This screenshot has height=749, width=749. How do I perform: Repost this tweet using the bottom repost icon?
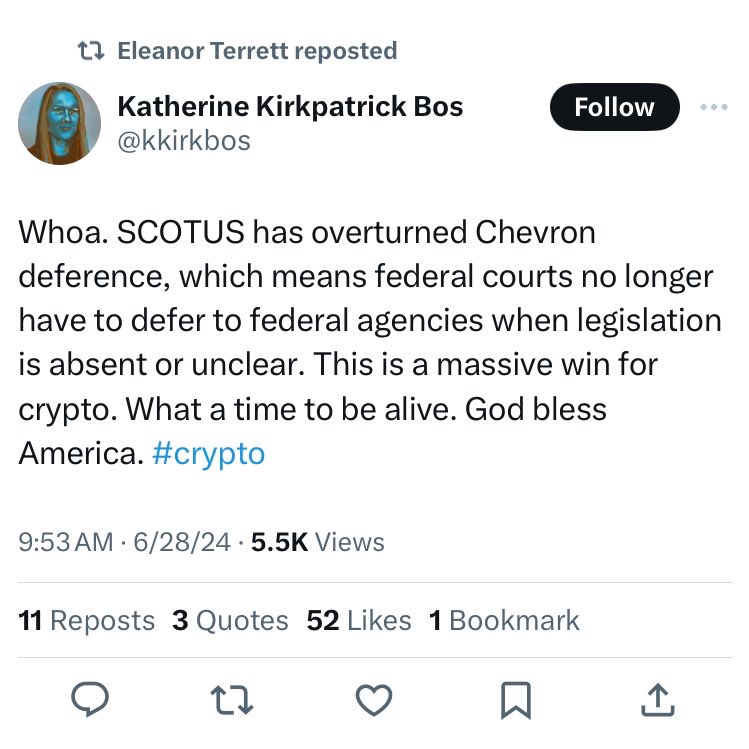[234, 699]
